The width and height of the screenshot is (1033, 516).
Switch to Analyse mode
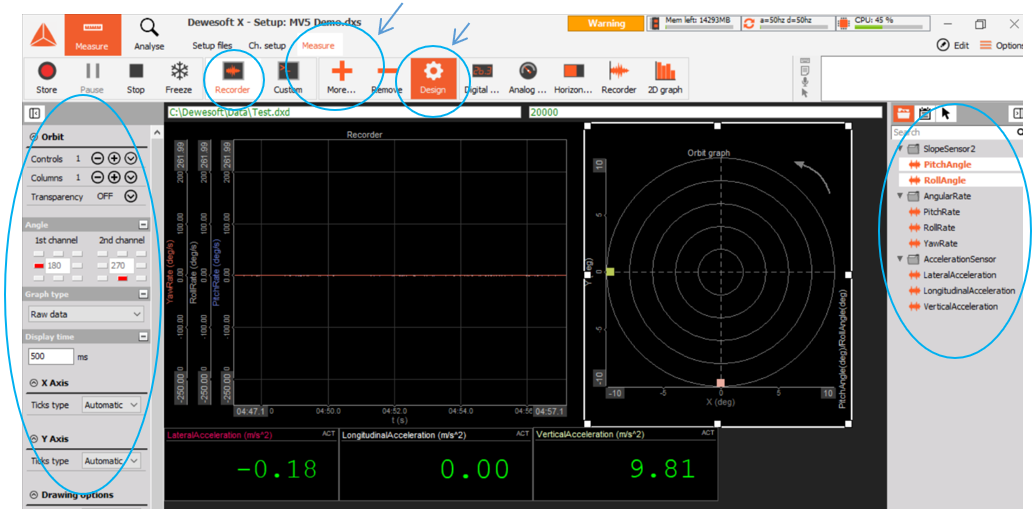(150, 34)
